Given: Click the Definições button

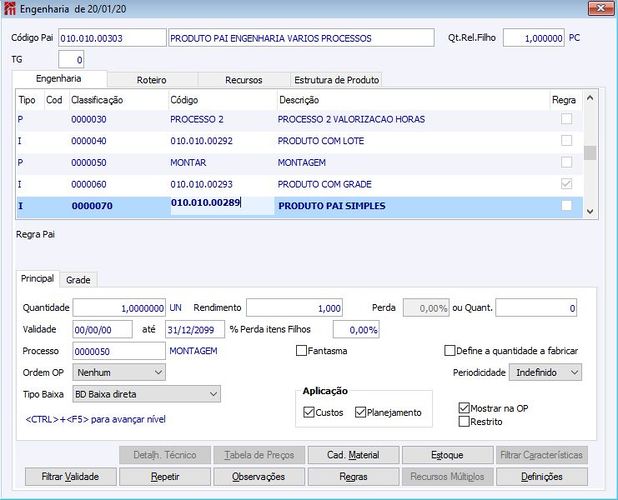Looking at the screenshot, I should pyautogui.click(x=541, y=477).
